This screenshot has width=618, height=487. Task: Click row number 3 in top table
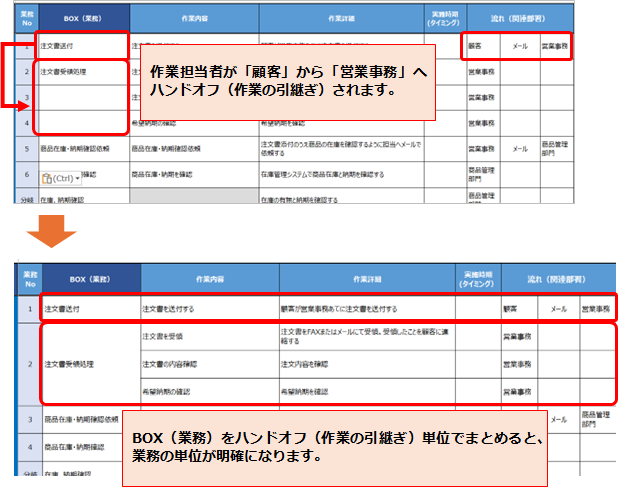(27, 97)
